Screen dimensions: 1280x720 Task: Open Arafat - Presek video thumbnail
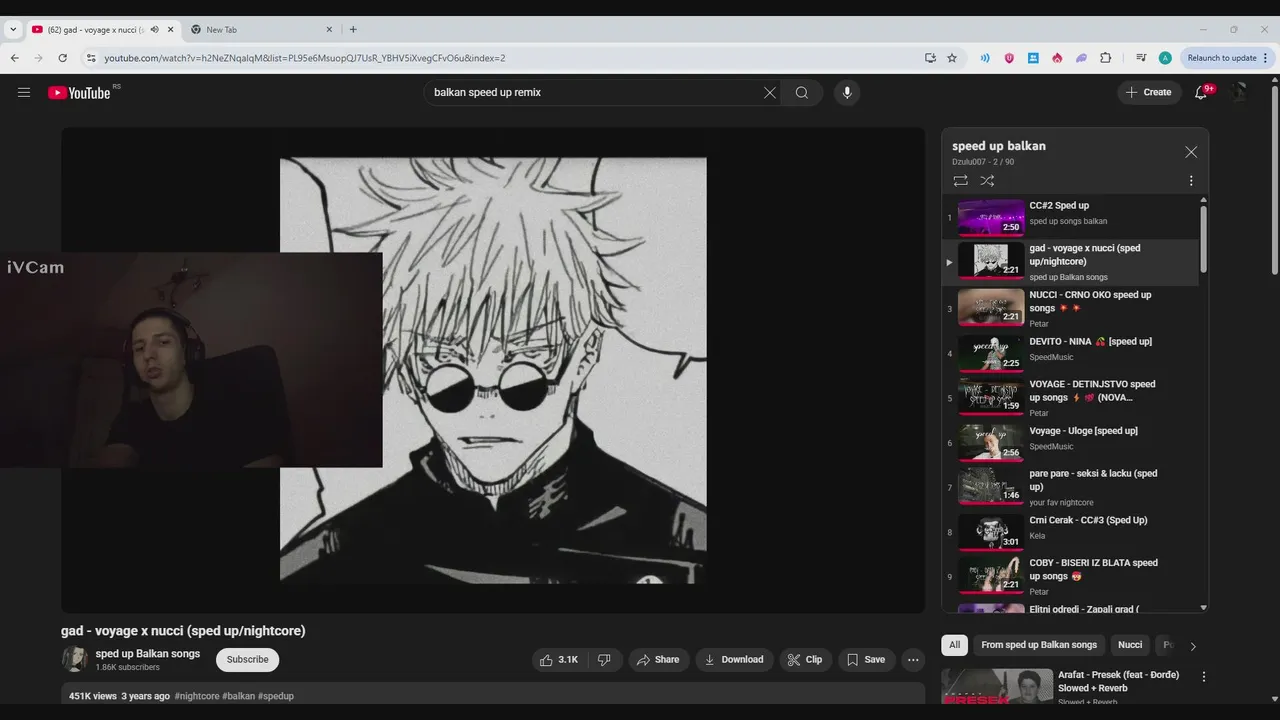[x=997, y=686]
